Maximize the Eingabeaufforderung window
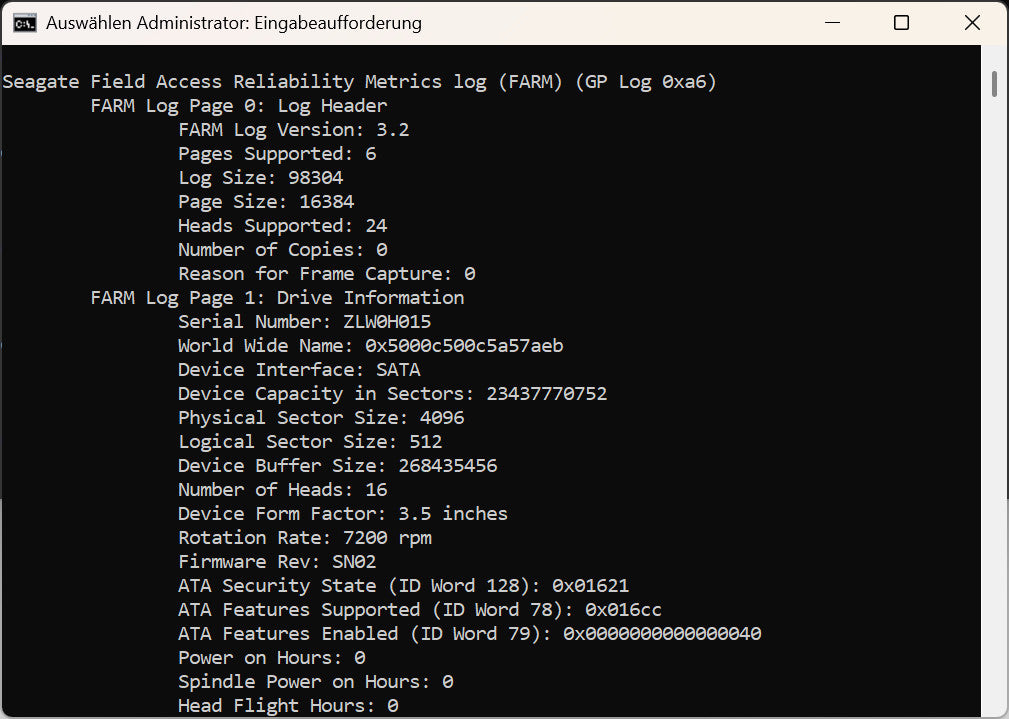The width and height of the screenshot is (1009, 719). (x=901, y=23)
